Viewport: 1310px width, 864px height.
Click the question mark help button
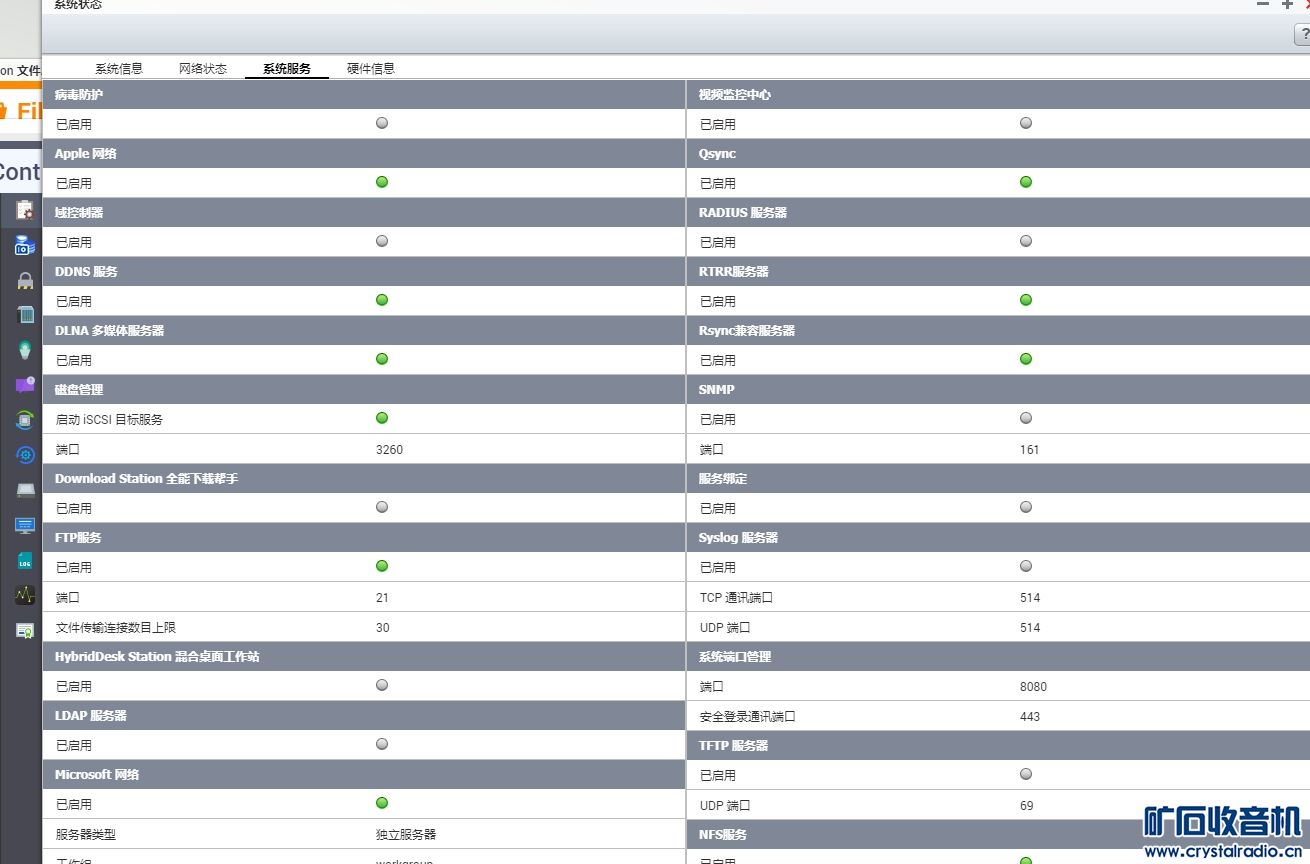[x=1302, y=35]
